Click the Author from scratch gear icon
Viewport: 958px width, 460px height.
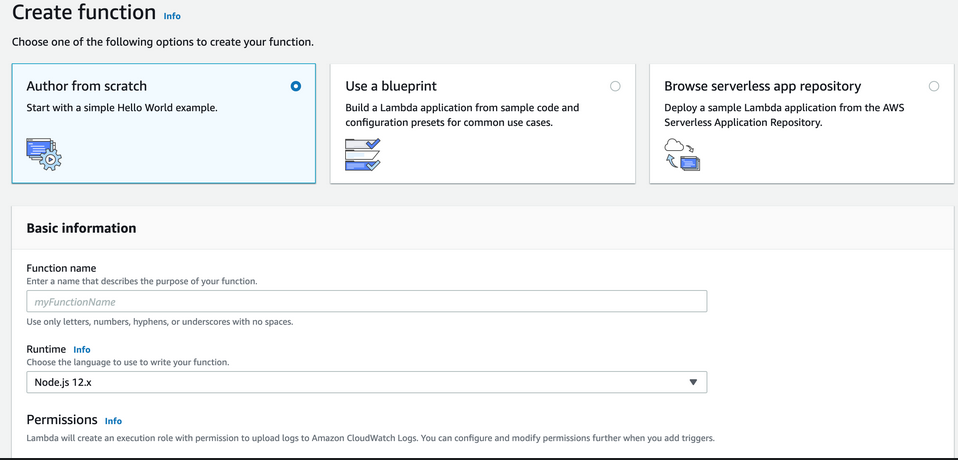(x=44, y=152)
